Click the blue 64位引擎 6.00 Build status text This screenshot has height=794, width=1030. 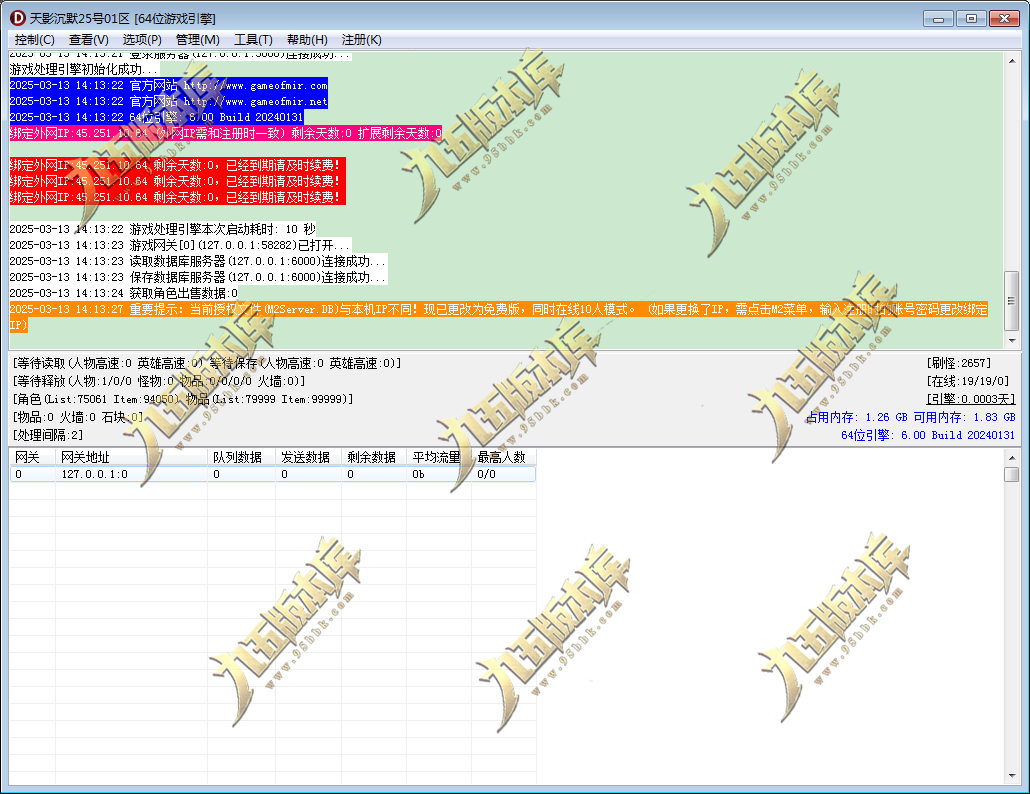[x=928, y=435]
